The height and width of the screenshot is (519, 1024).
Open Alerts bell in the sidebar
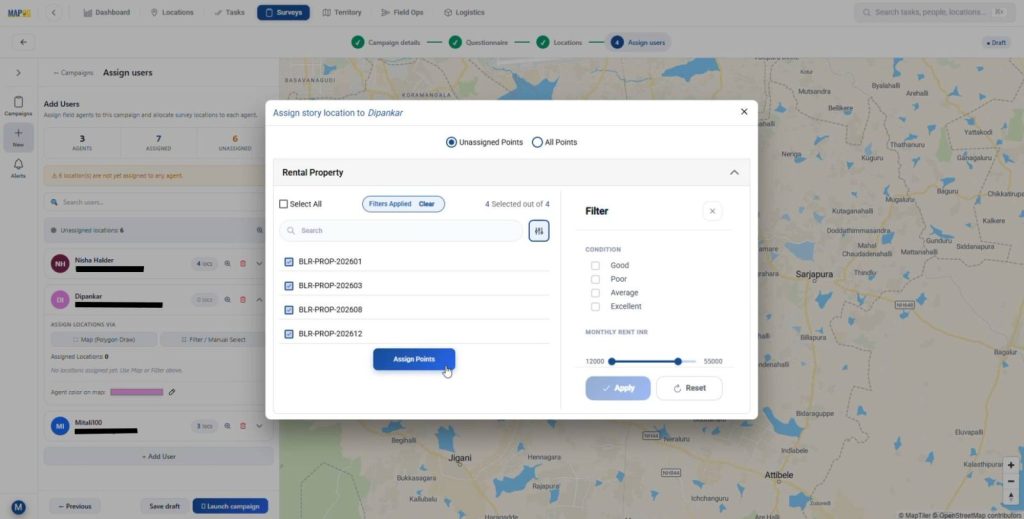click(18, 168)
